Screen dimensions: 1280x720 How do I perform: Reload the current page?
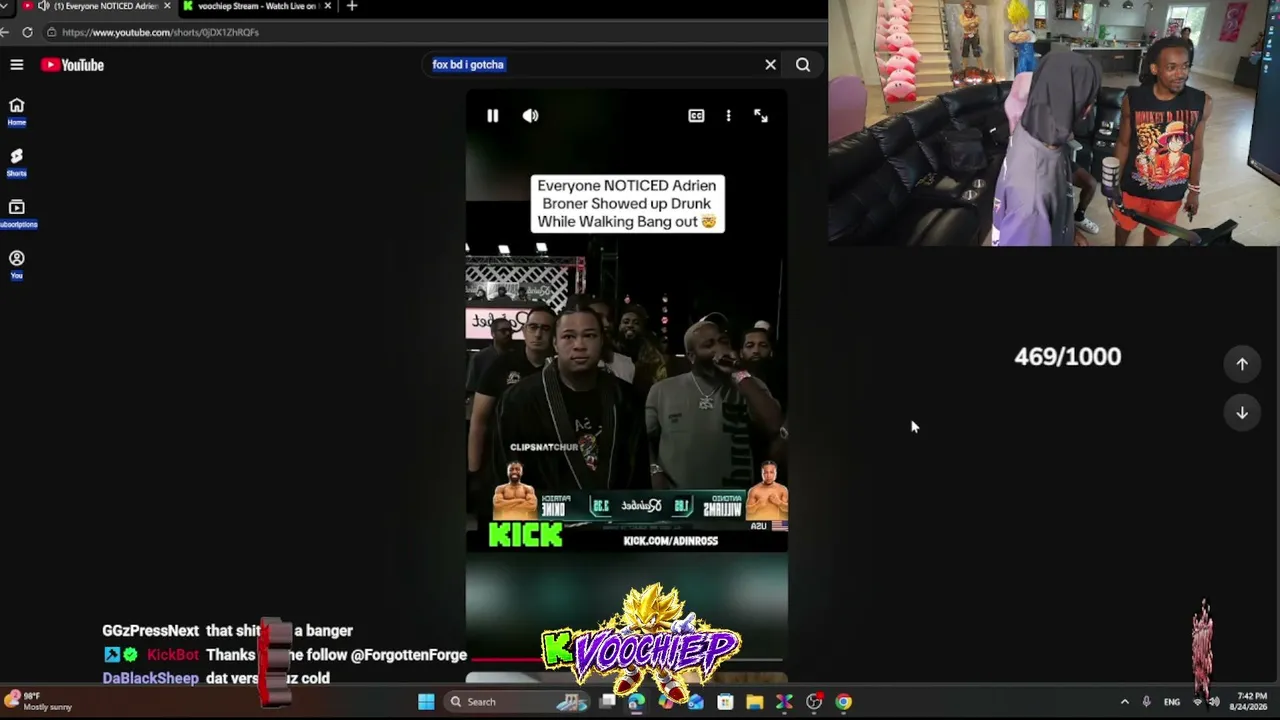[x=27, y=32]
